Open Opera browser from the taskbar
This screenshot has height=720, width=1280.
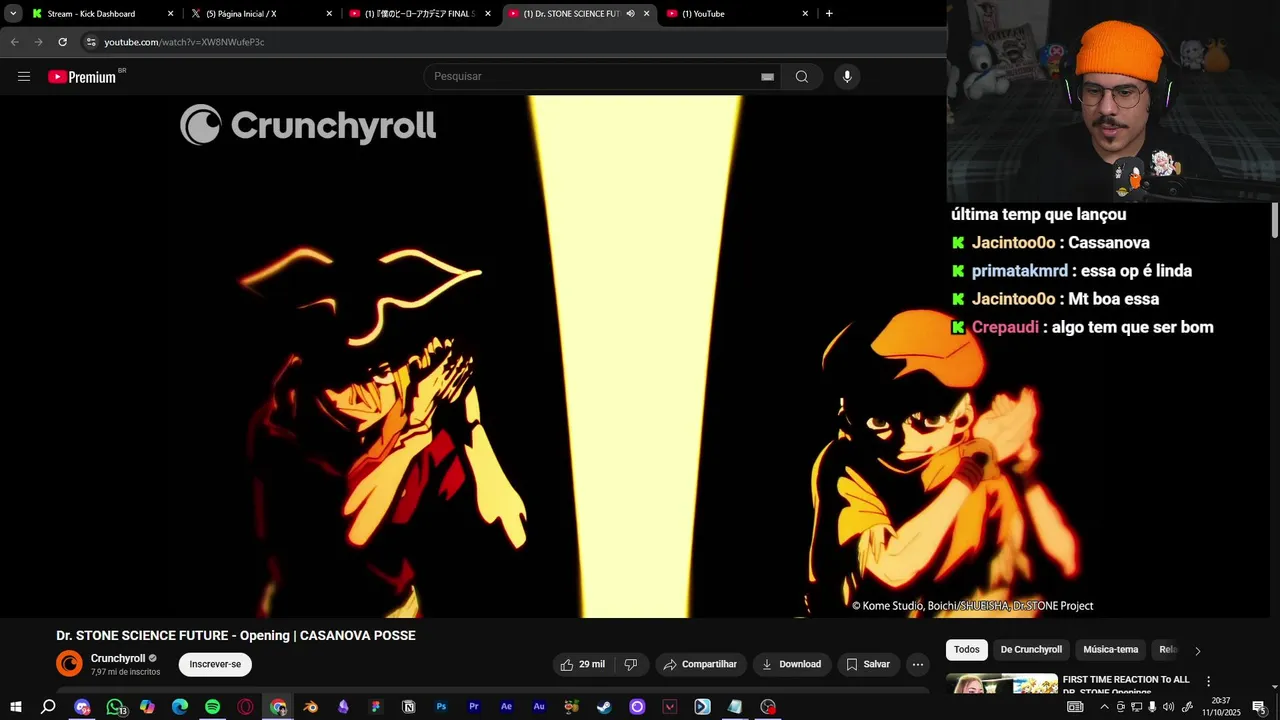coord(245,707)
